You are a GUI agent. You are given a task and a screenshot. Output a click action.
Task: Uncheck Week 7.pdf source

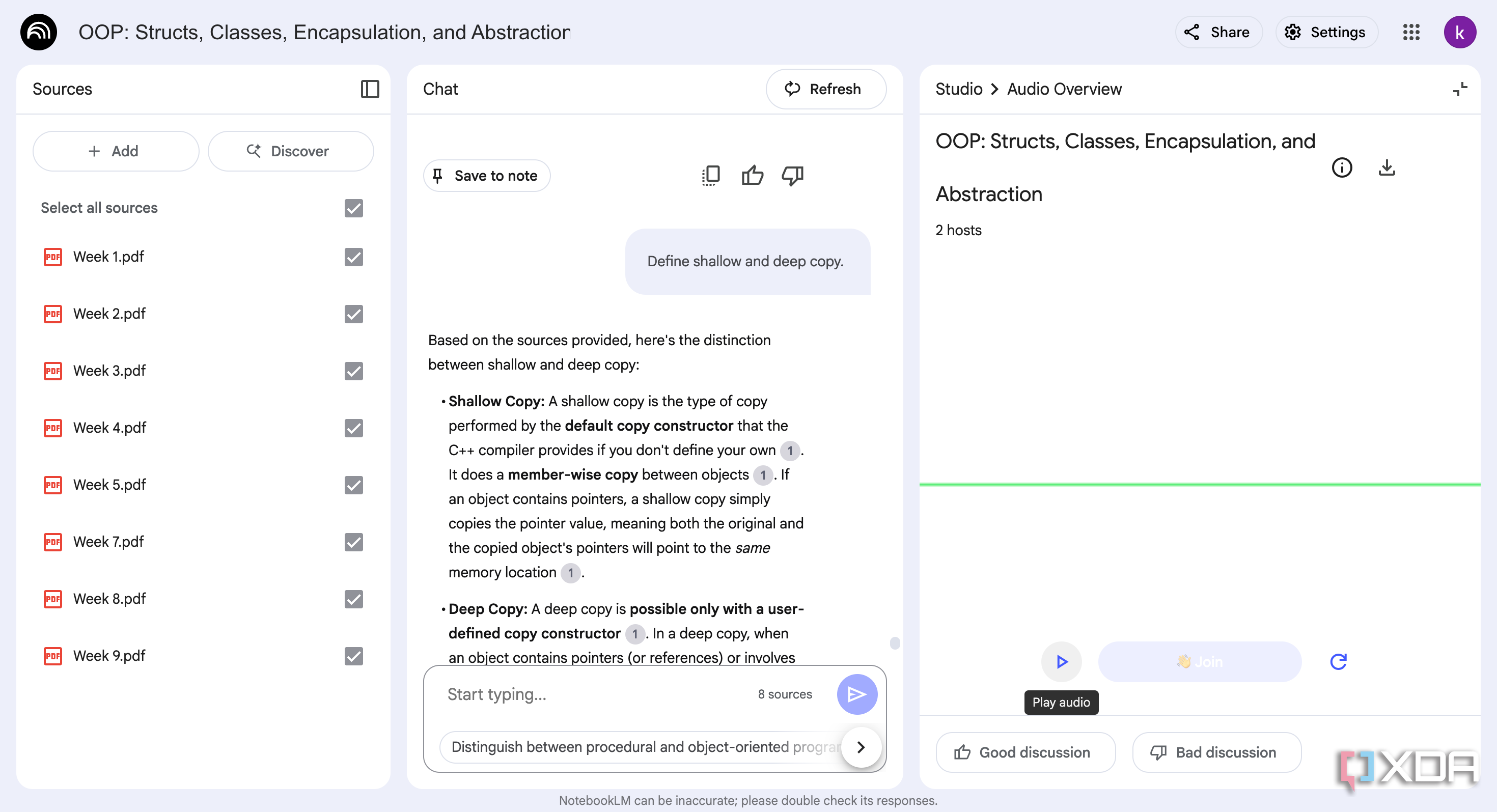[353, 542]
